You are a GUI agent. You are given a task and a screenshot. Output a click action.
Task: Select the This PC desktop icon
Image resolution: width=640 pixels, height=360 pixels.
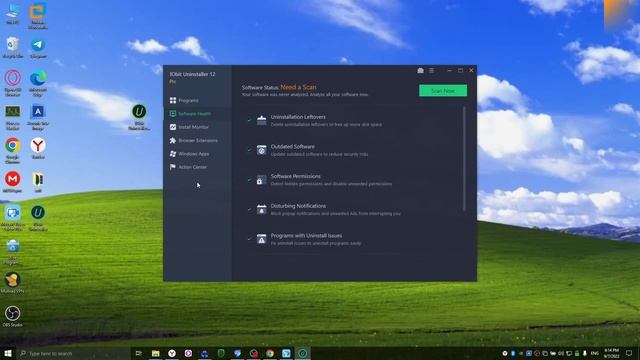pos(13,14)
